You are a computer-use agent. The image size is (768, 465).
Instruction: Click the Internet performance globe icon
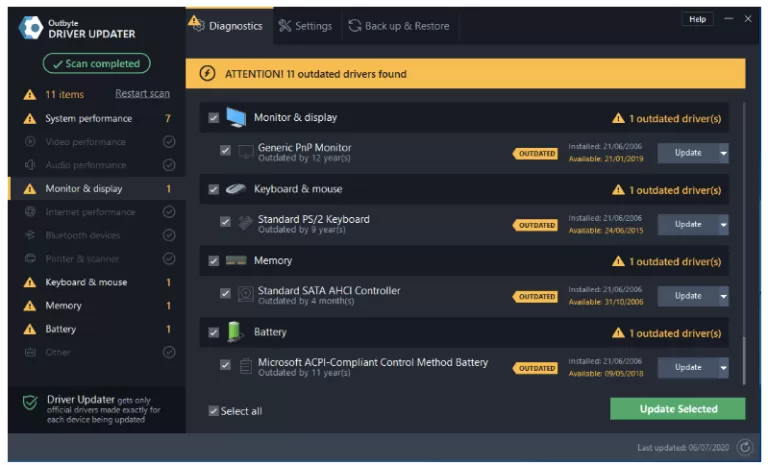[30, 212]
